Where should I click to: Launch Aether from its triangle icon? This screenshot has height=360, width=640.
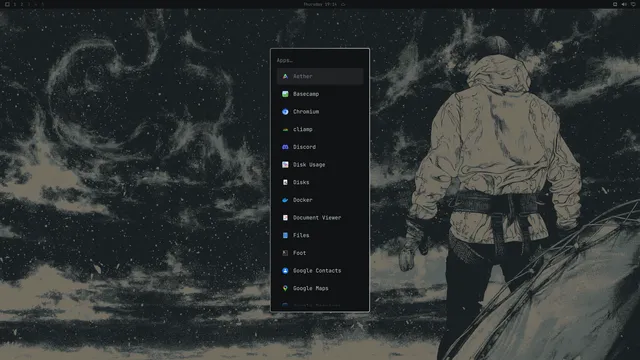[285, 76]
